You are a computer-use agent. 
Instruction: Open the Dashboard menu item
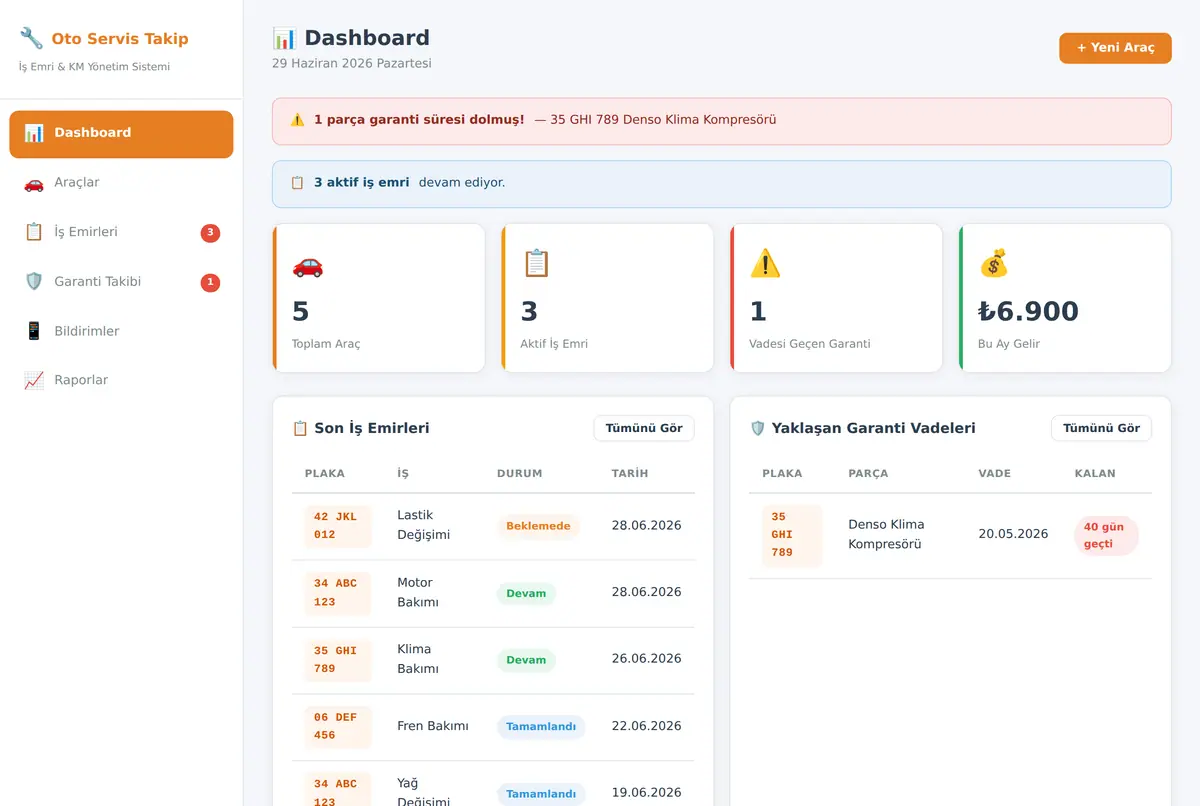[121, 134]
